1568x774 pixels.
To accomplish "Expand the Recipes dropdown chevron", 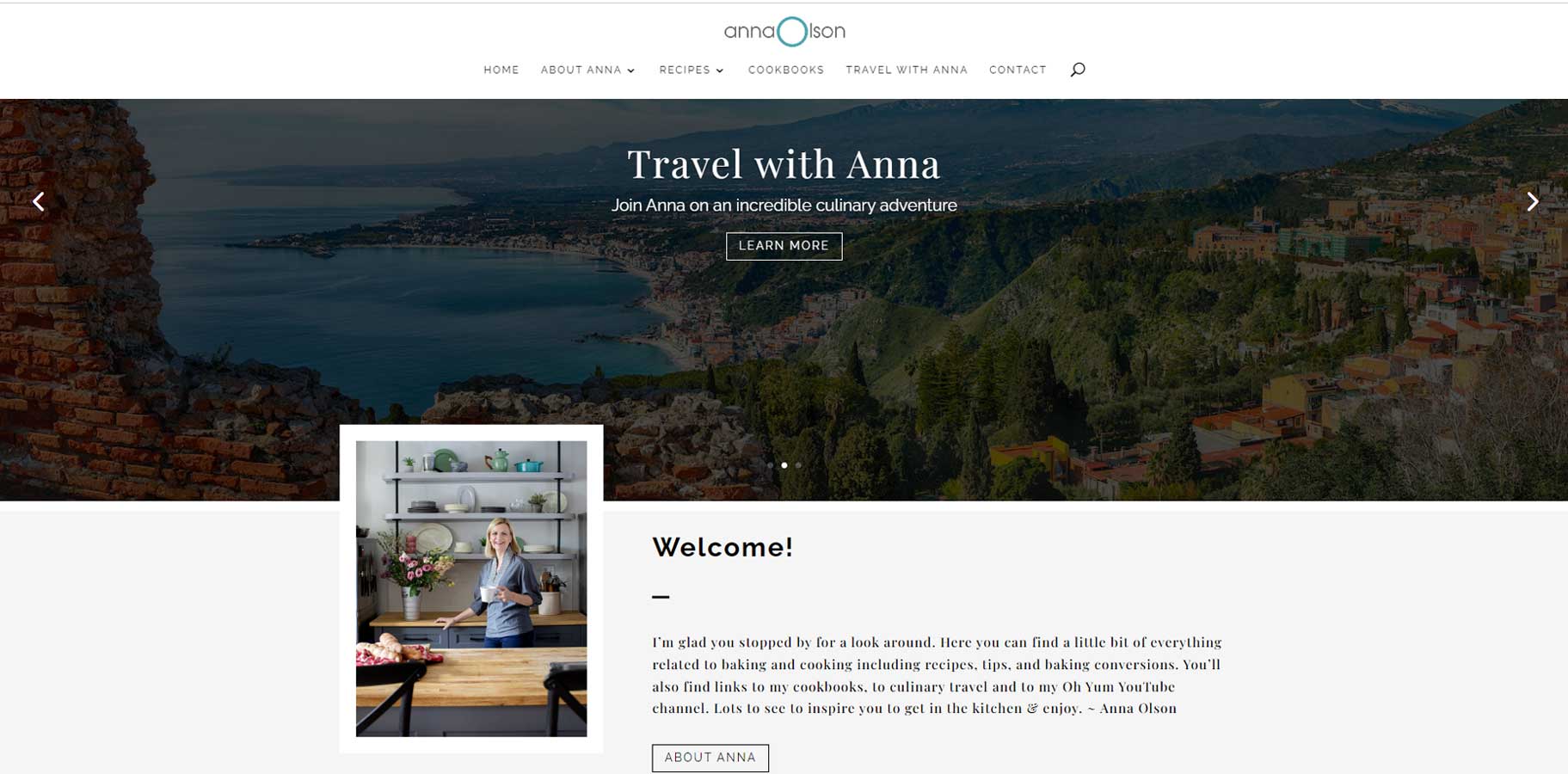I will [x=720, y=71].
